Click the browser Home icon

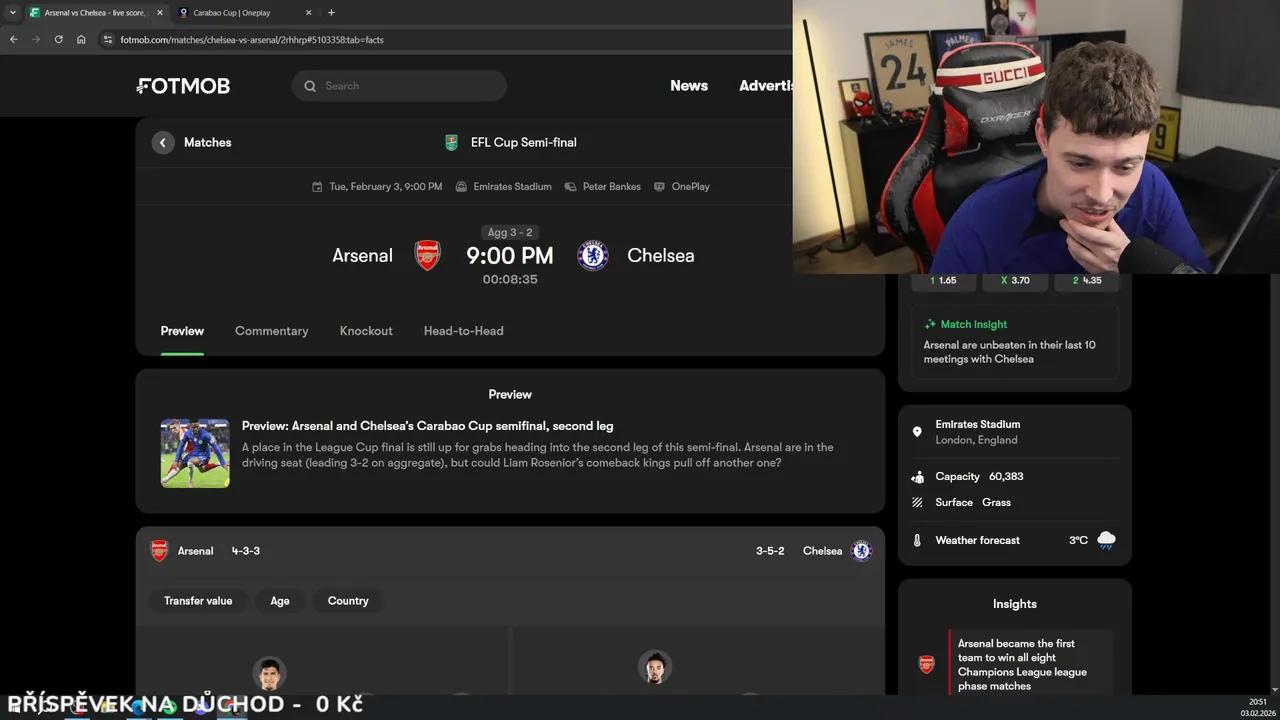(x=81, y=40)
